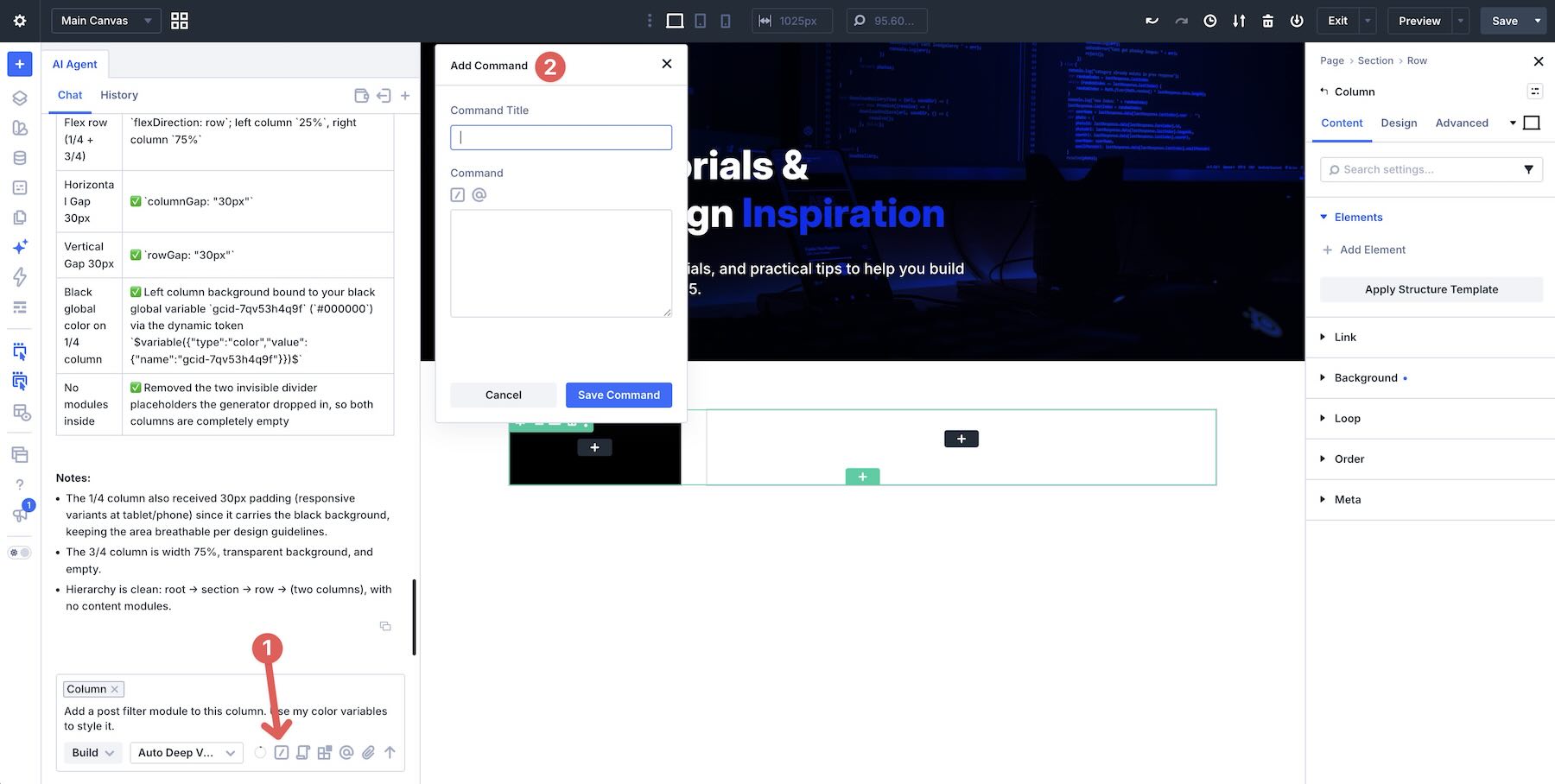
Task: Open the announcements megaphone icon with badge
Action: tap(20, 514)
